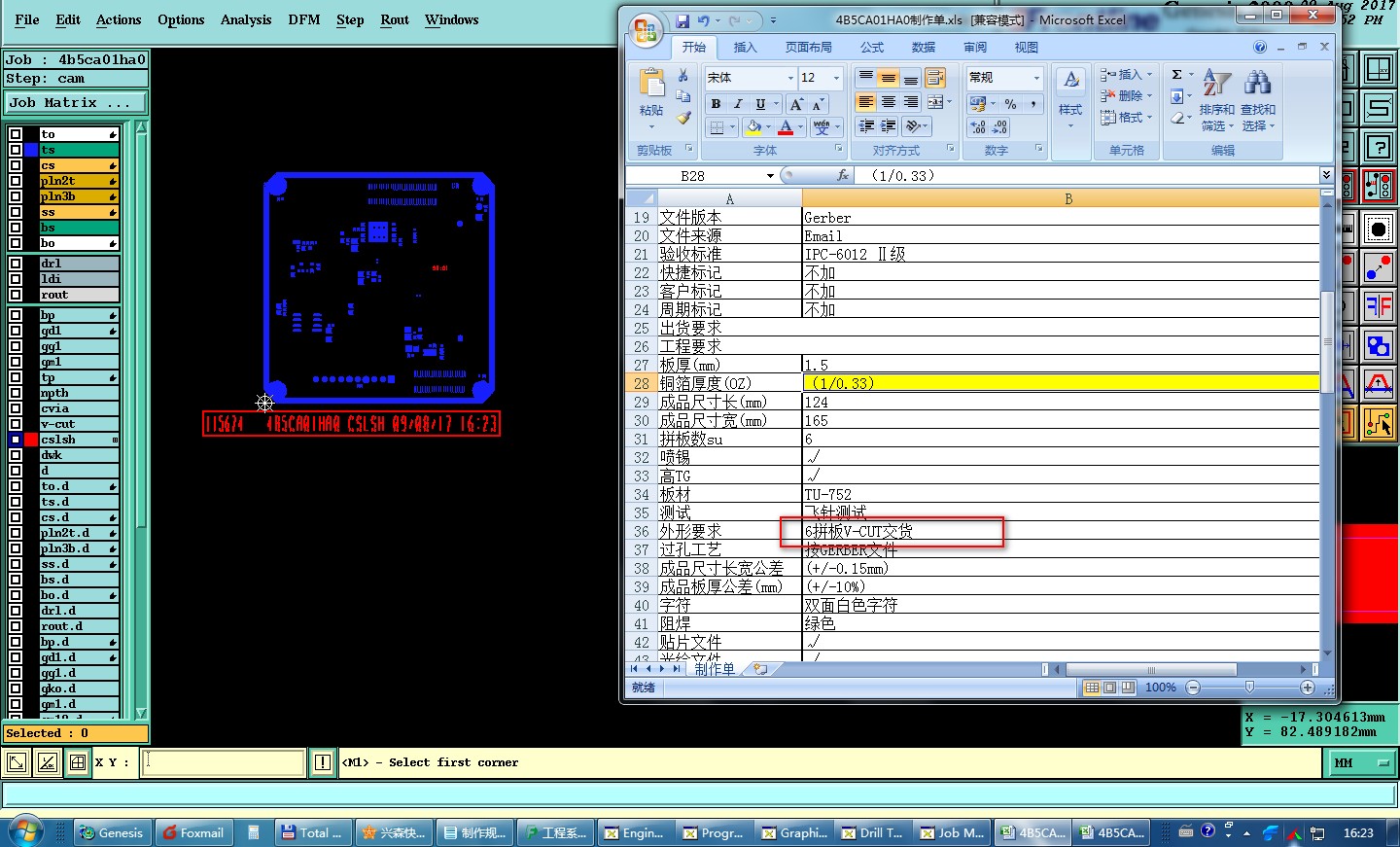The width and height of the screenshot is (1400, 847).
Task: Toggle the checkbox for layer pln2t
Action: (15, 181)
